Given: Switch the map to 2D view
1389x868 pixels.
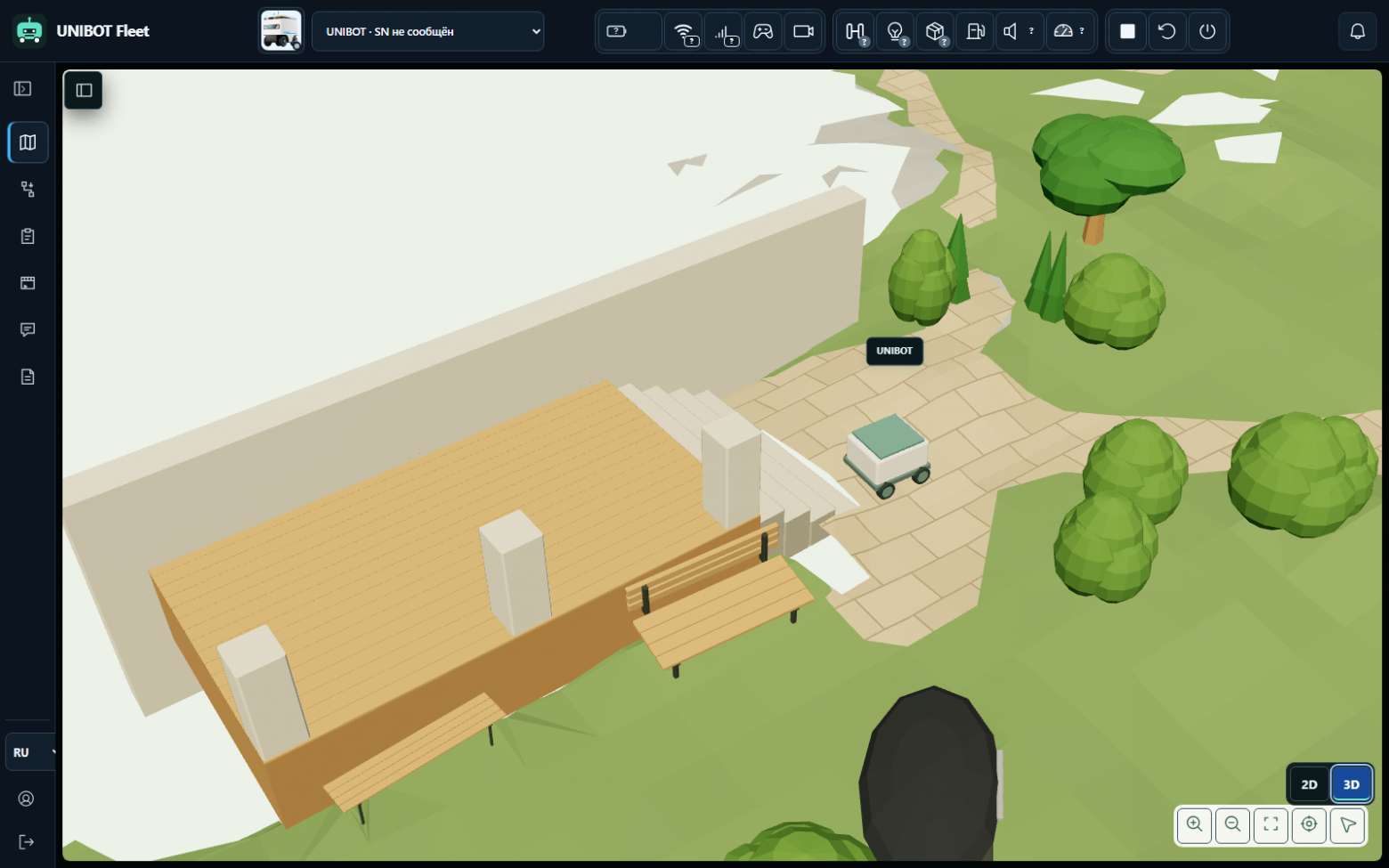Looking at the screenshot, I should pos(1309,784).
